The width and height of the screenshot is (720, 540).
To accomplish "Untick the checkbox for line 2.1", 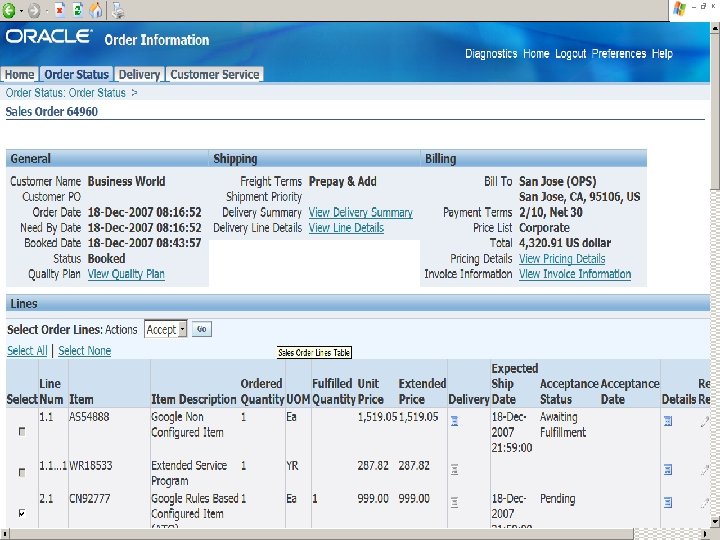I will [x=22, y=512].
